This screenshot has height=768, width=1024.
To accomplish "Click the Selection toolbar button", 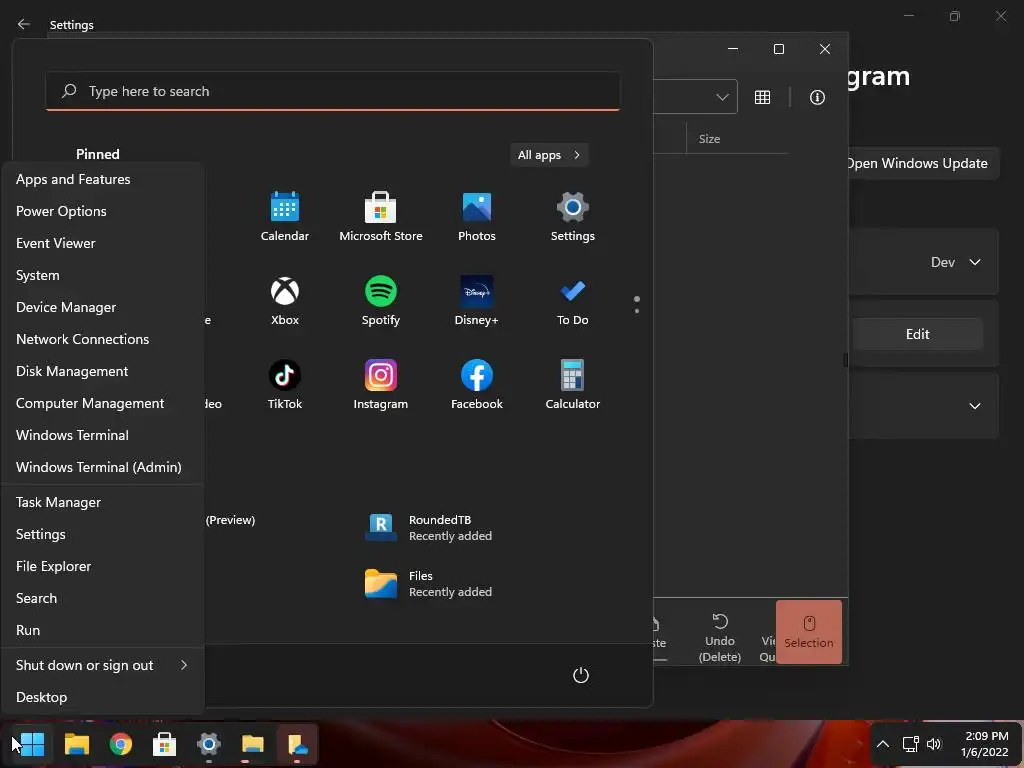I will click(808, 632).
